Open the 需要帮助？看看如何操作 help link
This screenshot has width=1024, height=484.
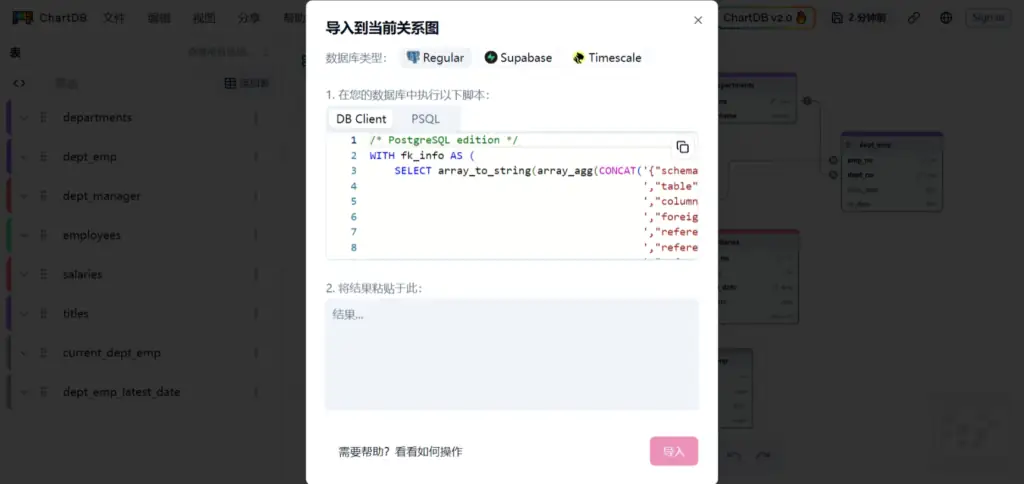(400, 451)
